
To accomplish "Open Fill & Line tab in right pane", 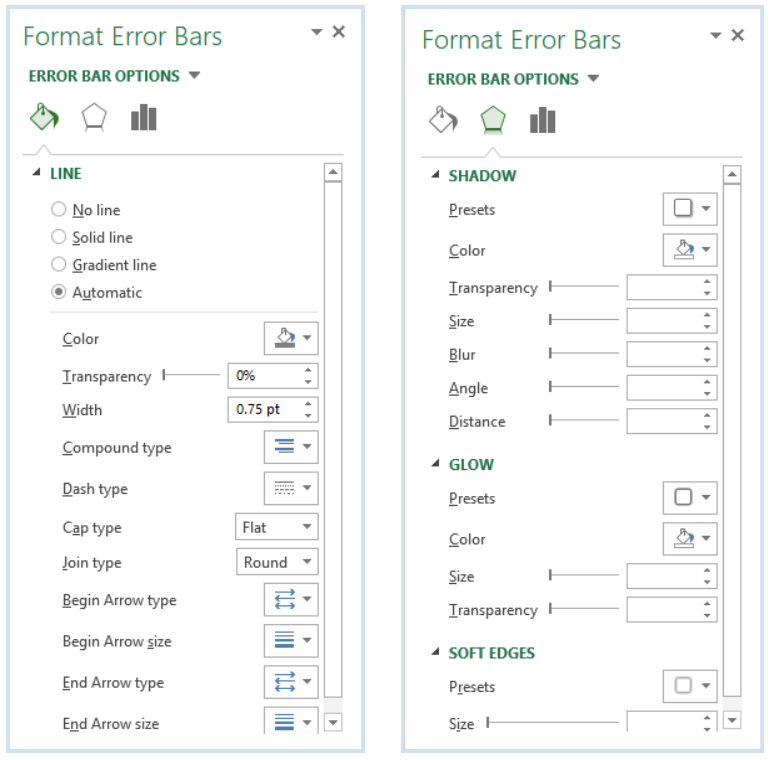I will 443,120.
